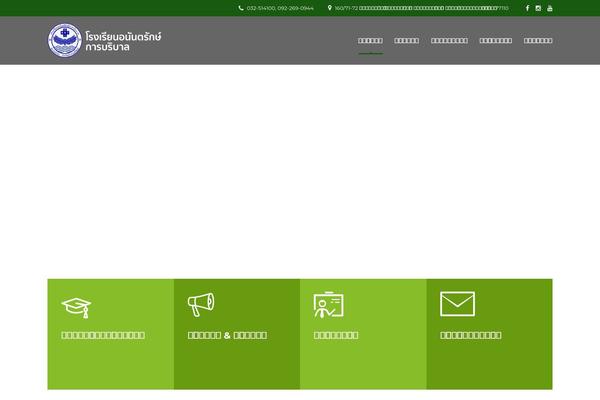Open the YouTube icon link

tap(549, 8)
